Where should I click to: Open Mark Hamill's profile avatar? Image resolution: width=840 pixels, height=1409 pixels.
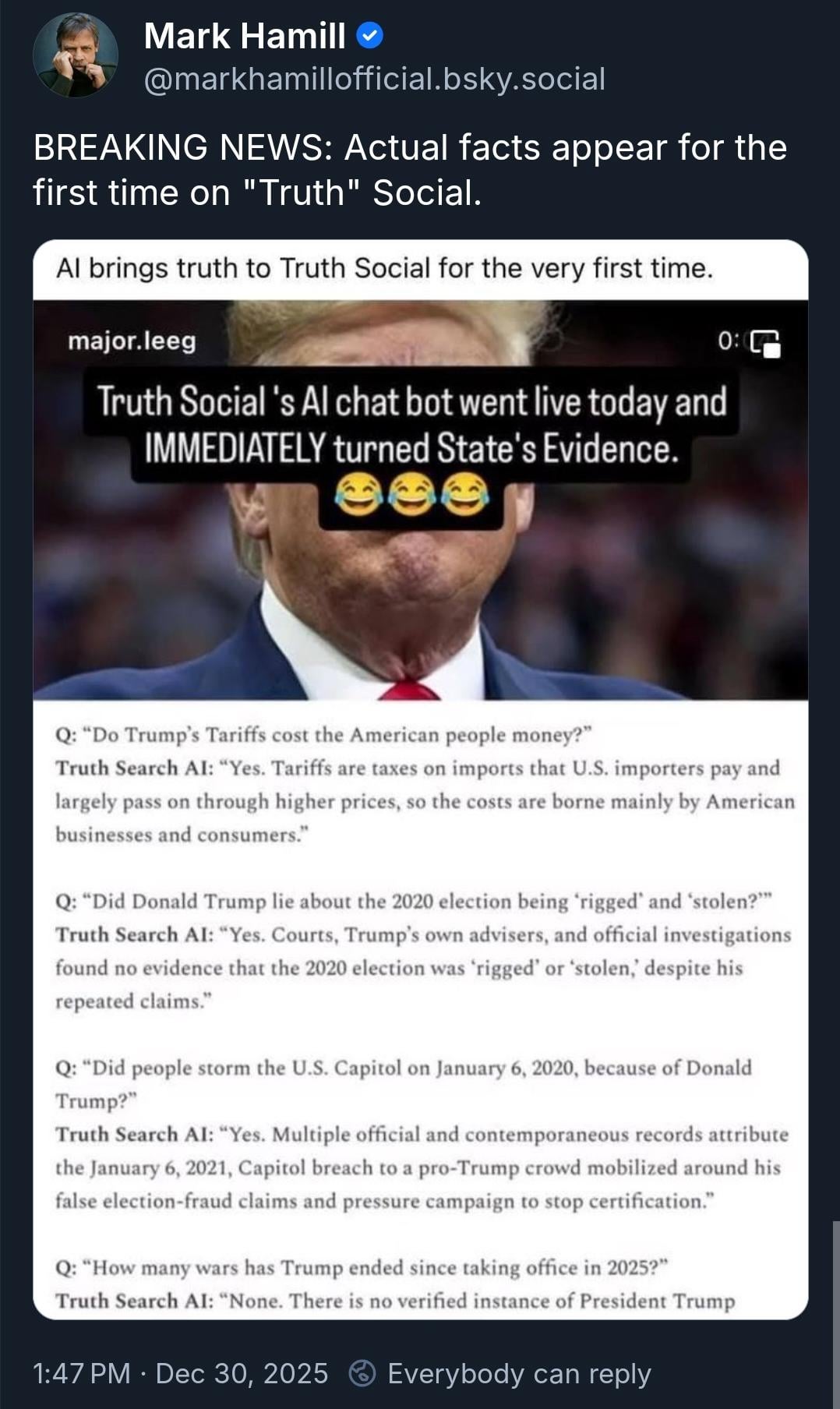point(76,55)
